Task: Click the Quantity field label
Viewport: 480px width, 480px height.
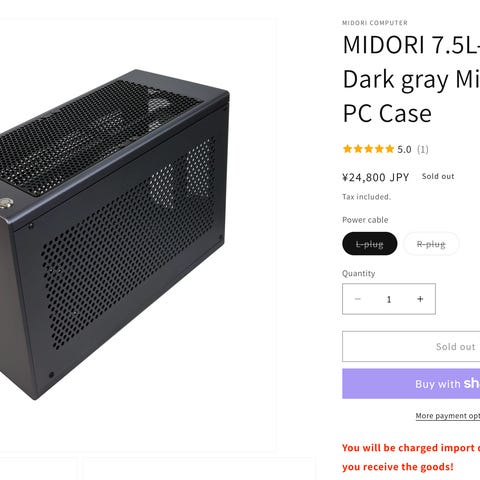Action: pos(358,273)
